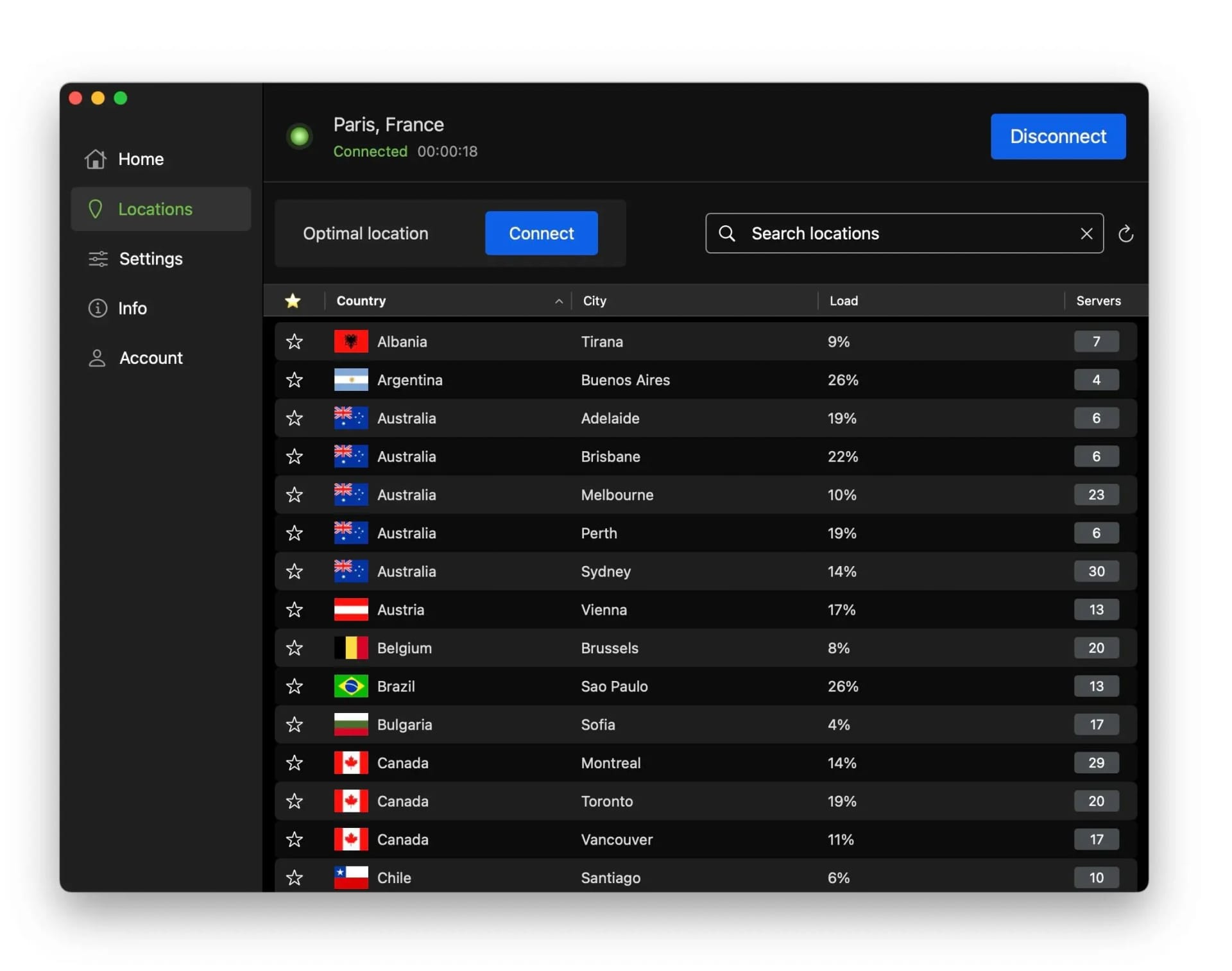
Task: Click the Connect optimal location button
Action: 541,233
